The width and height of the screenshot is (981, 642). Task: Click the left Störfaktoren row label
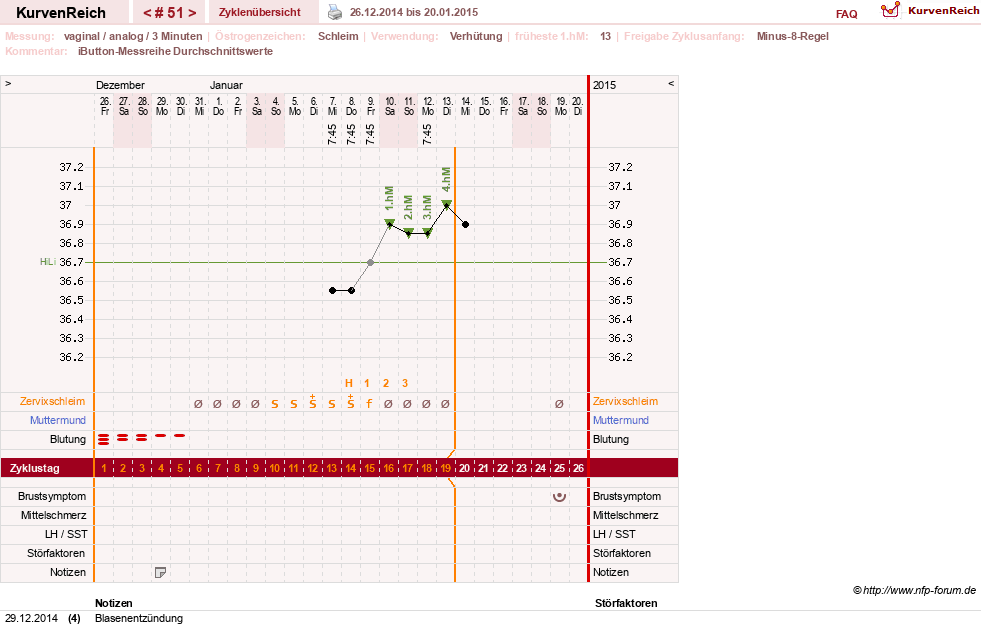pyautogui.click(x=56, y=553)
